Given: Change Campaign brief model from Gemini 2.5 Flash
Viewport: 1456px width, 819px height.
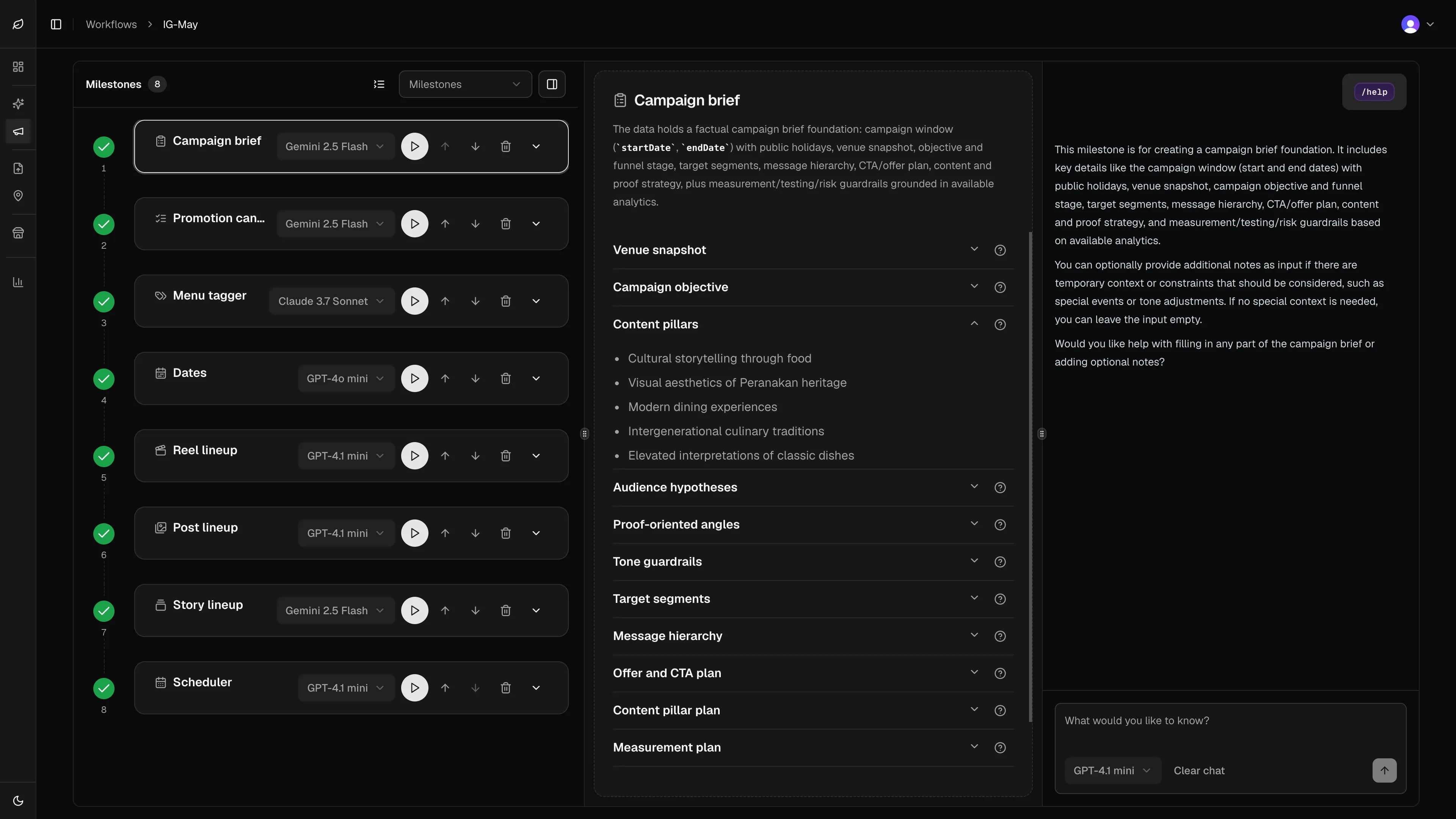Looking at the screenshot, I should click(335, 146).
